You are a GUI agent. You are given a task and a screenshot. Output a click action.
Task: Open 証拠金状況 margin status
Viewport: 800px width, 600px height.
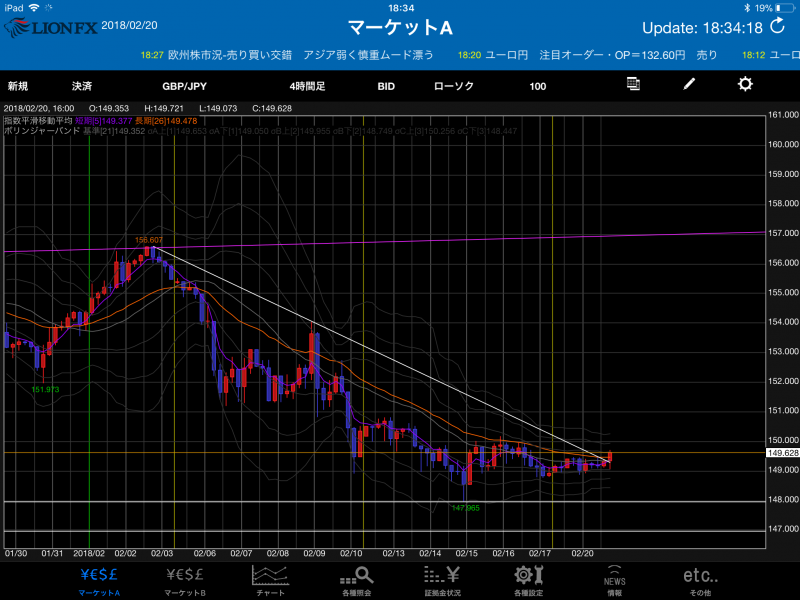441,579
